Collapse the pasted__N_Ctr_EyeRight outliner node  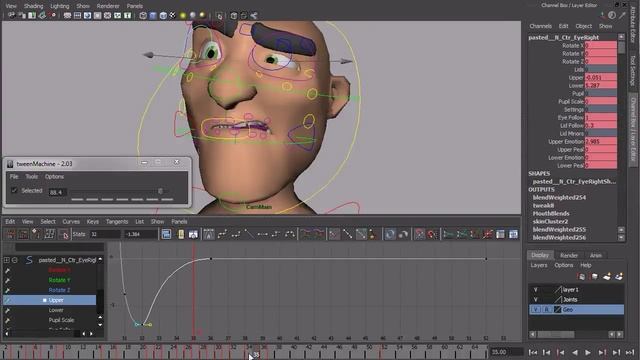point(7,260)
